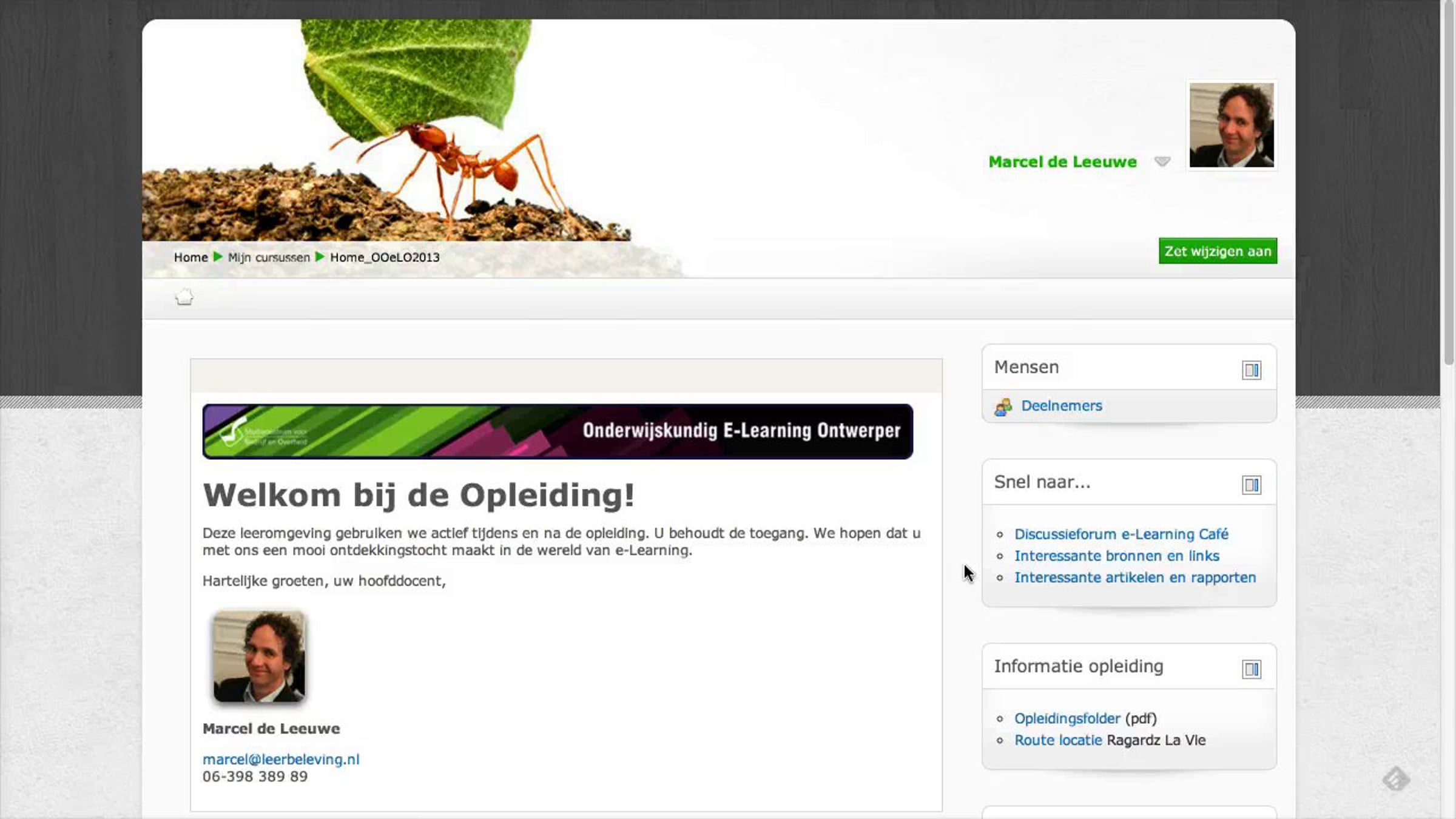This screenshot has width=1456, height=819.
Task: Open Route locatie link
Action: click(x=1057, y=741)
